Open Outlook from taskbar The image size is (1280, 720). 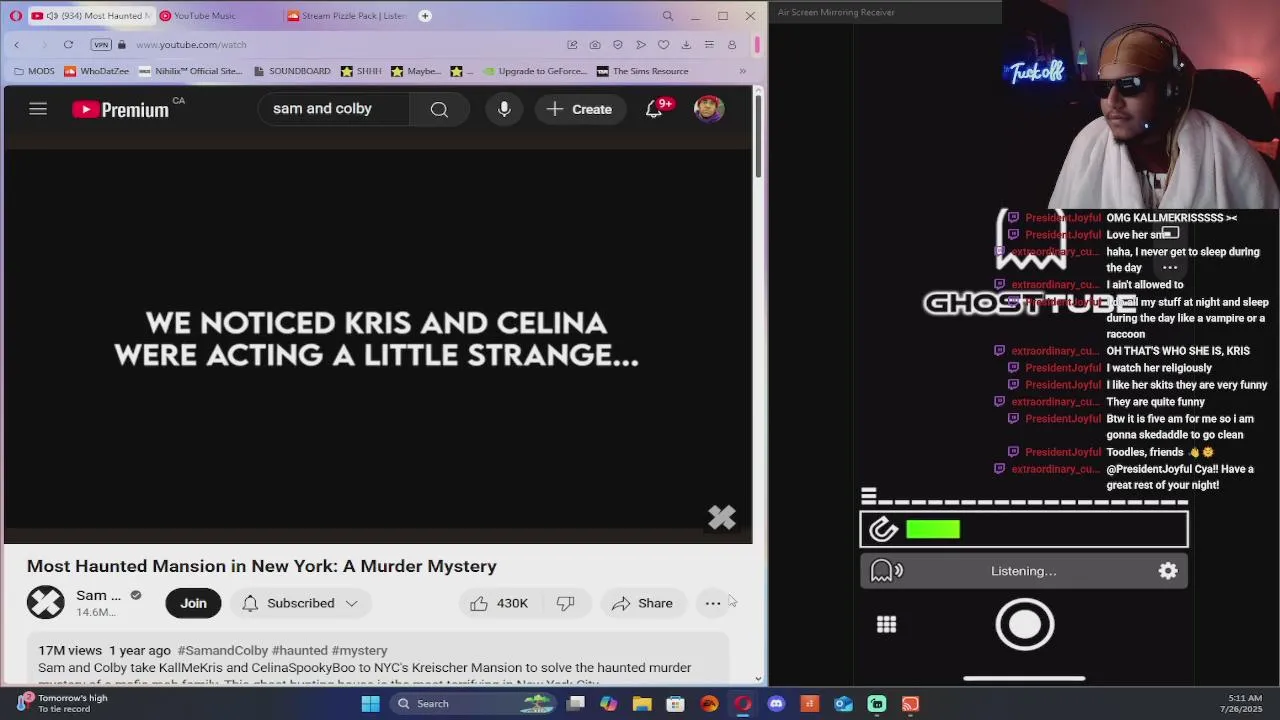tap(843, 704)
